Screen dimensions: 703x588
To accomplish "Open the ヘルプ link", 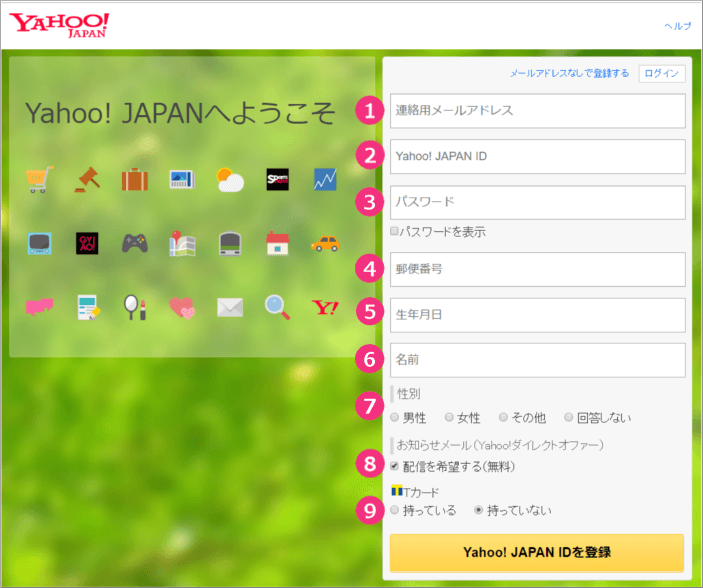I will click(677, 26).
